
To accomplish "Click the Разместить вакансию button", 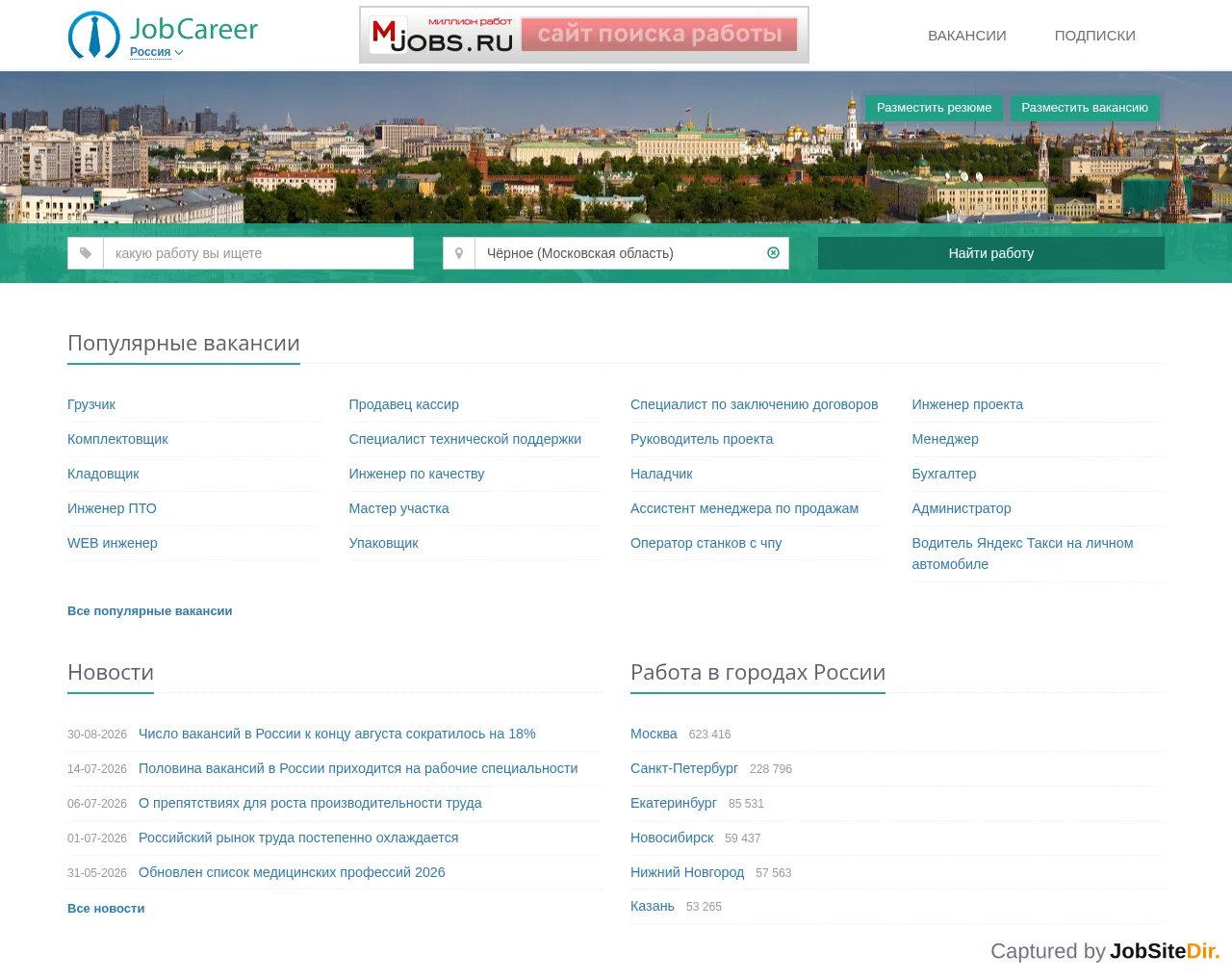I will (1085, 108).
